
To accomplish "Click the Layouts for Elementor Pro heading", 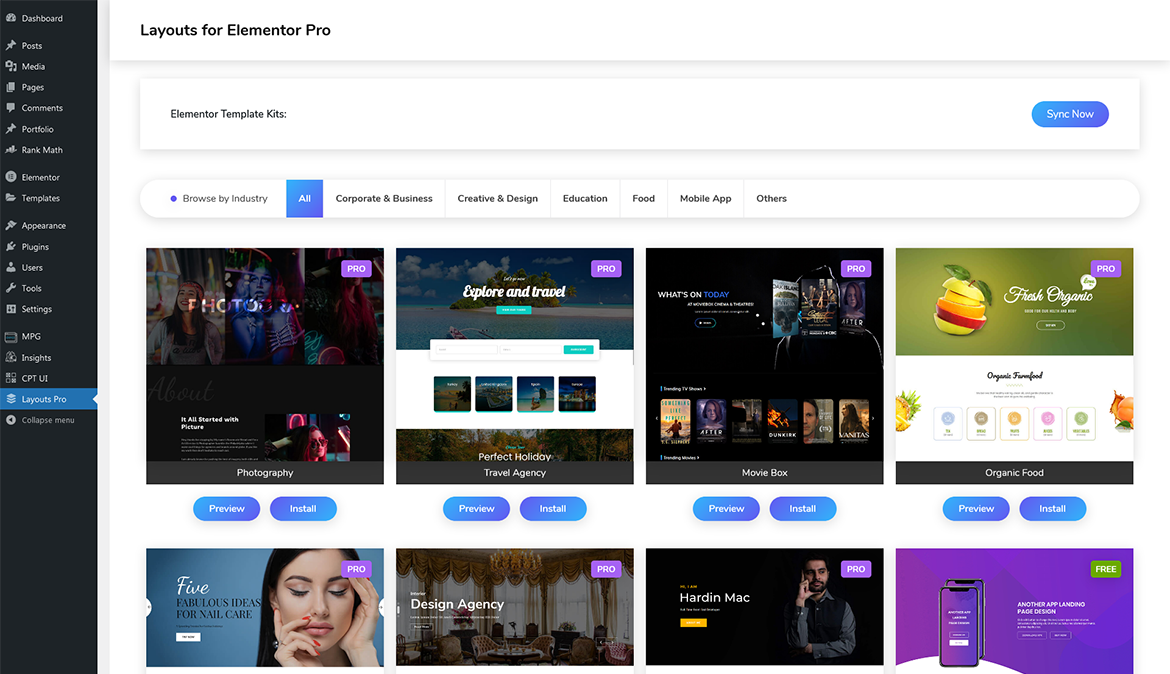I will pyautogui.click(x=235, y=30).
